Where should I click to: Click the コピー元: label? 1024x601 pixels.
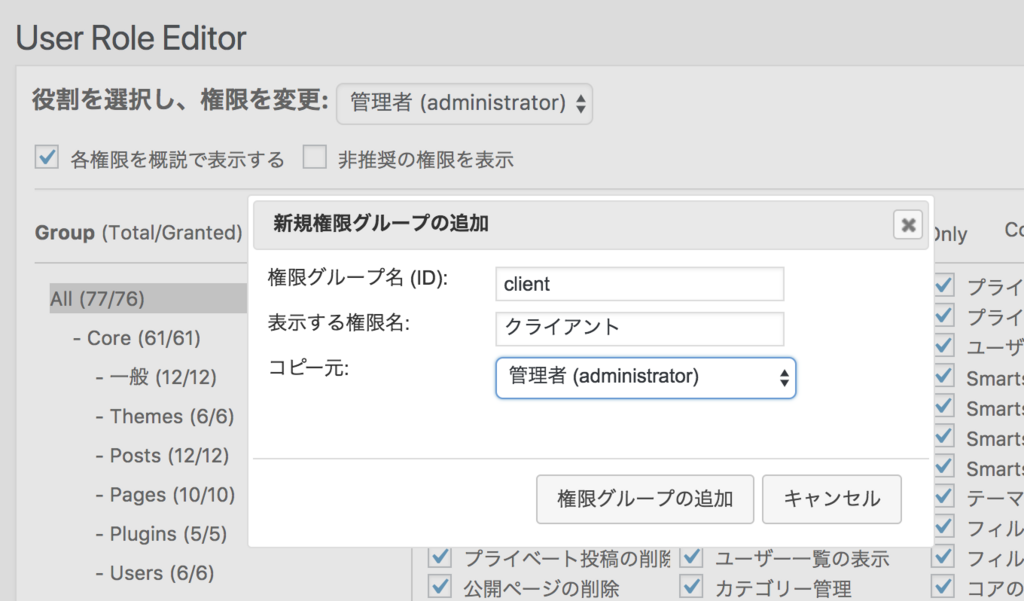click(309, 368)
